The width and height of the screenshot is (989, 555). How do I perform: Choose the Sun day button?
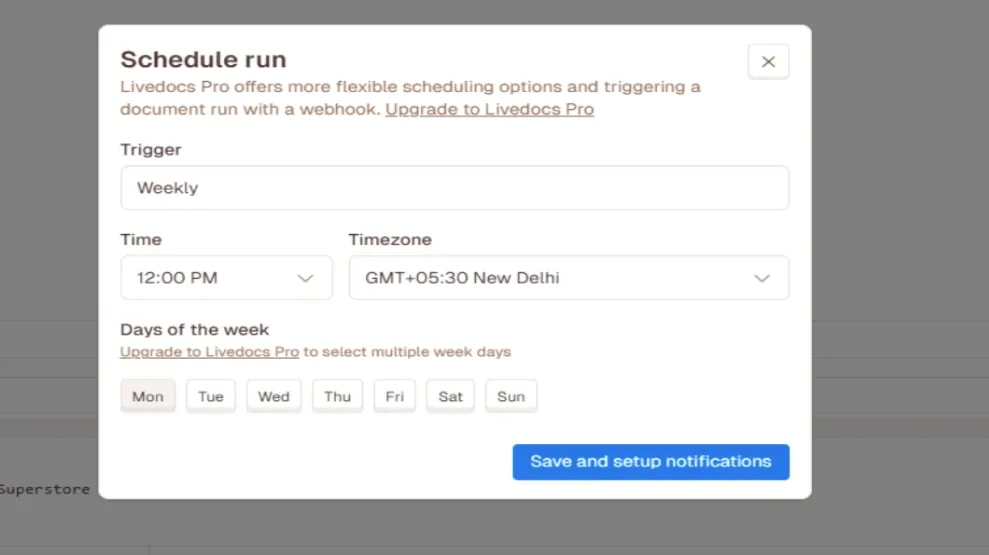(511, 396)
